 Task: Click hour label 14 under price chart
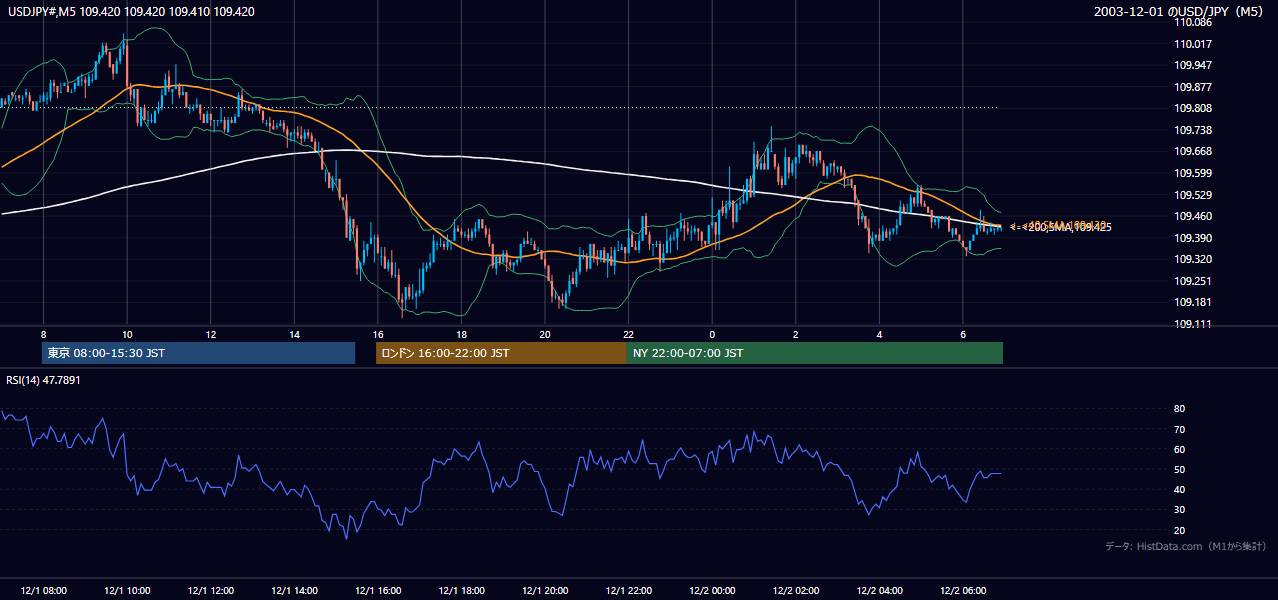coord(294,334)
